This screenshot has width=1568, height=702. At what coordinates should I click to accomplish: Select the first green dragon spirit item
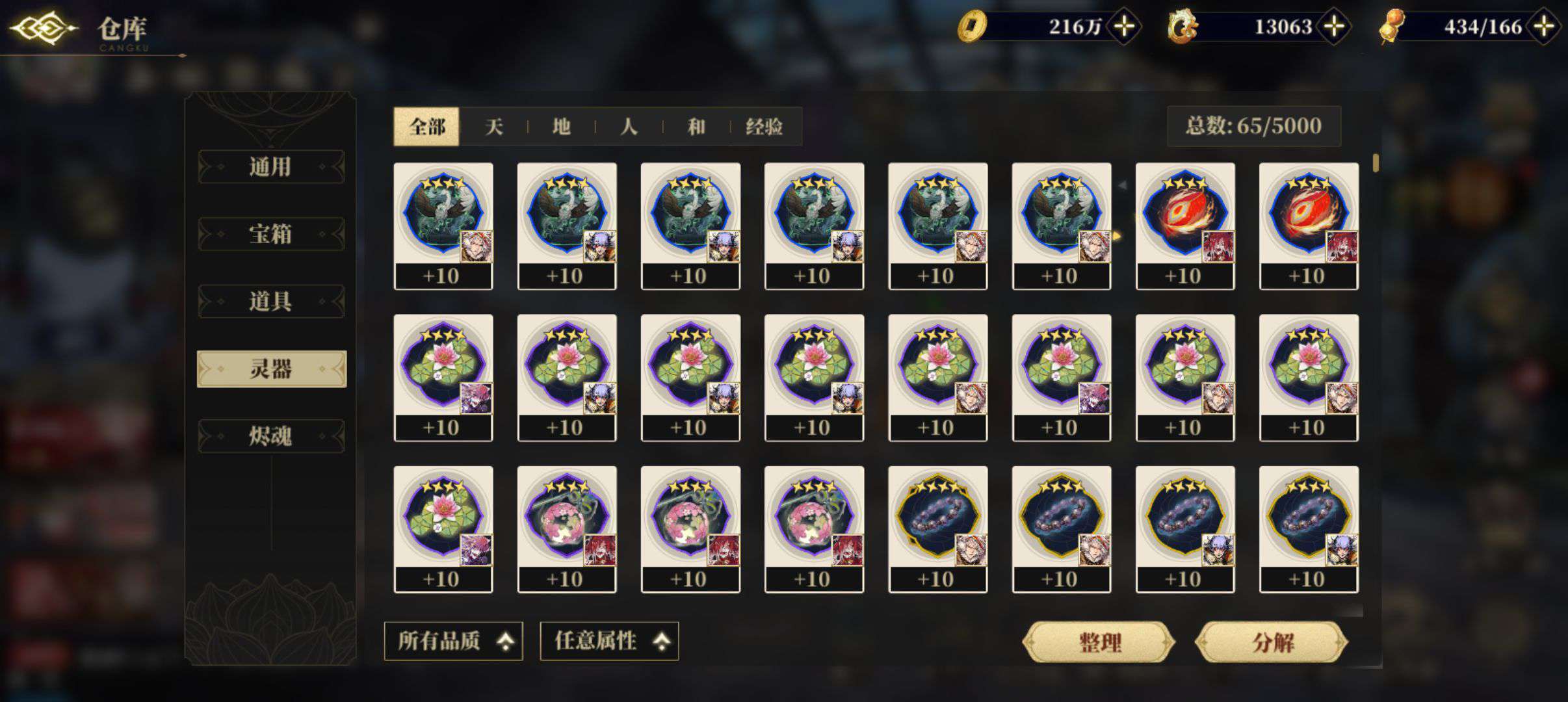[443, 226]
